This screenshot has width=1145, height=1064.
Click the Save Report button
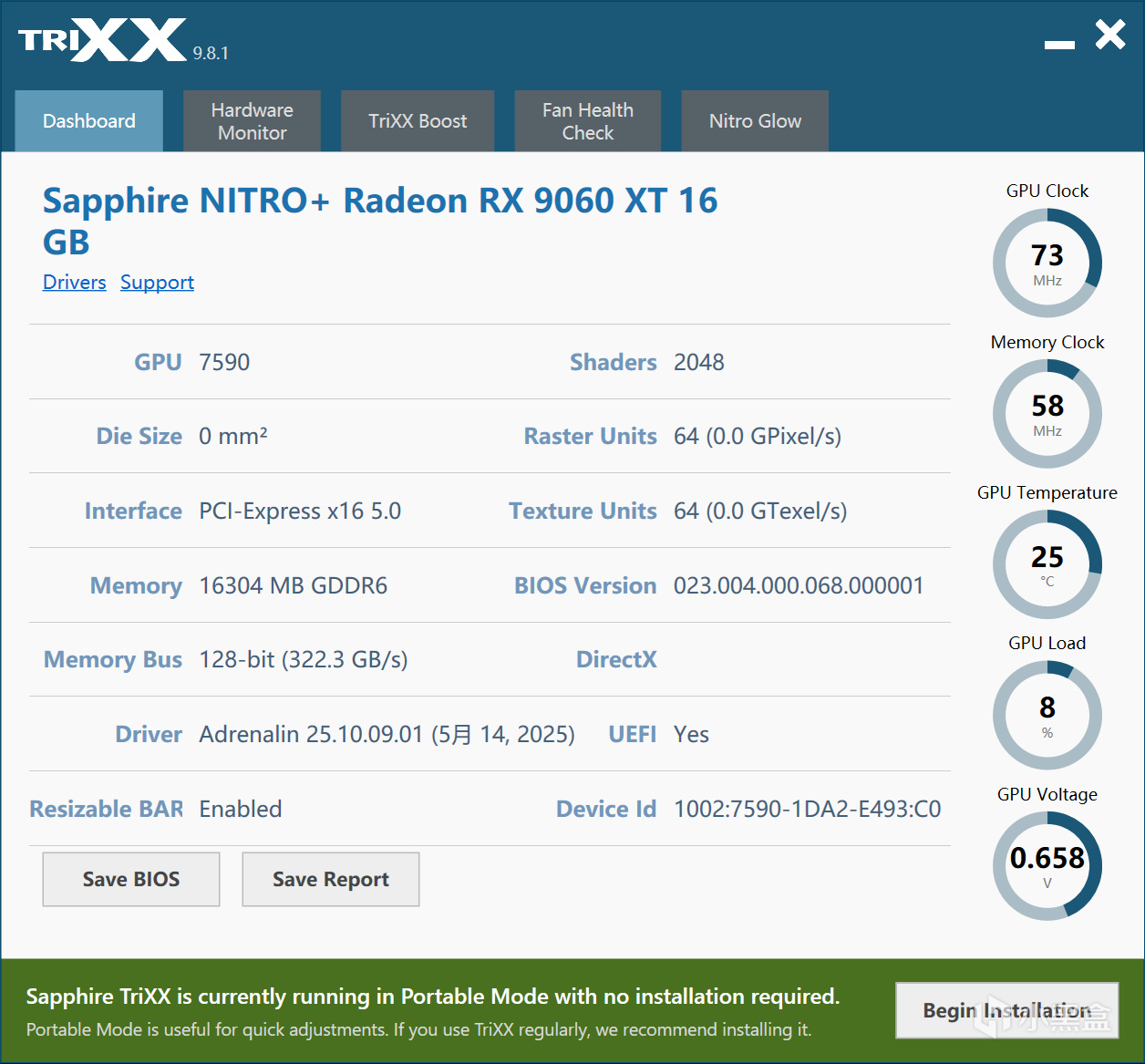(x=331, y=879)
